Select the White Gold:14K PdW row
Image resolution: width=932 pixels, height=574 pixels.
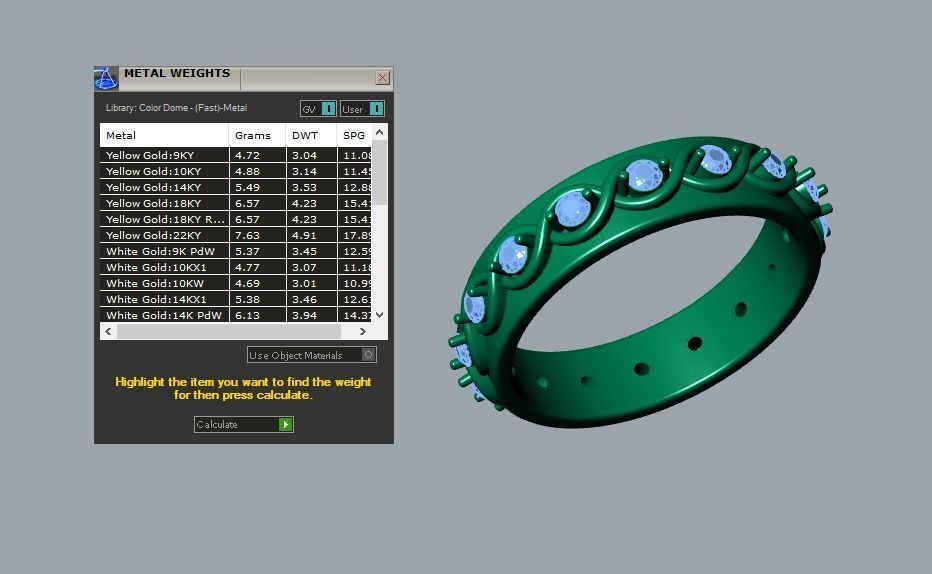(235, 315)
